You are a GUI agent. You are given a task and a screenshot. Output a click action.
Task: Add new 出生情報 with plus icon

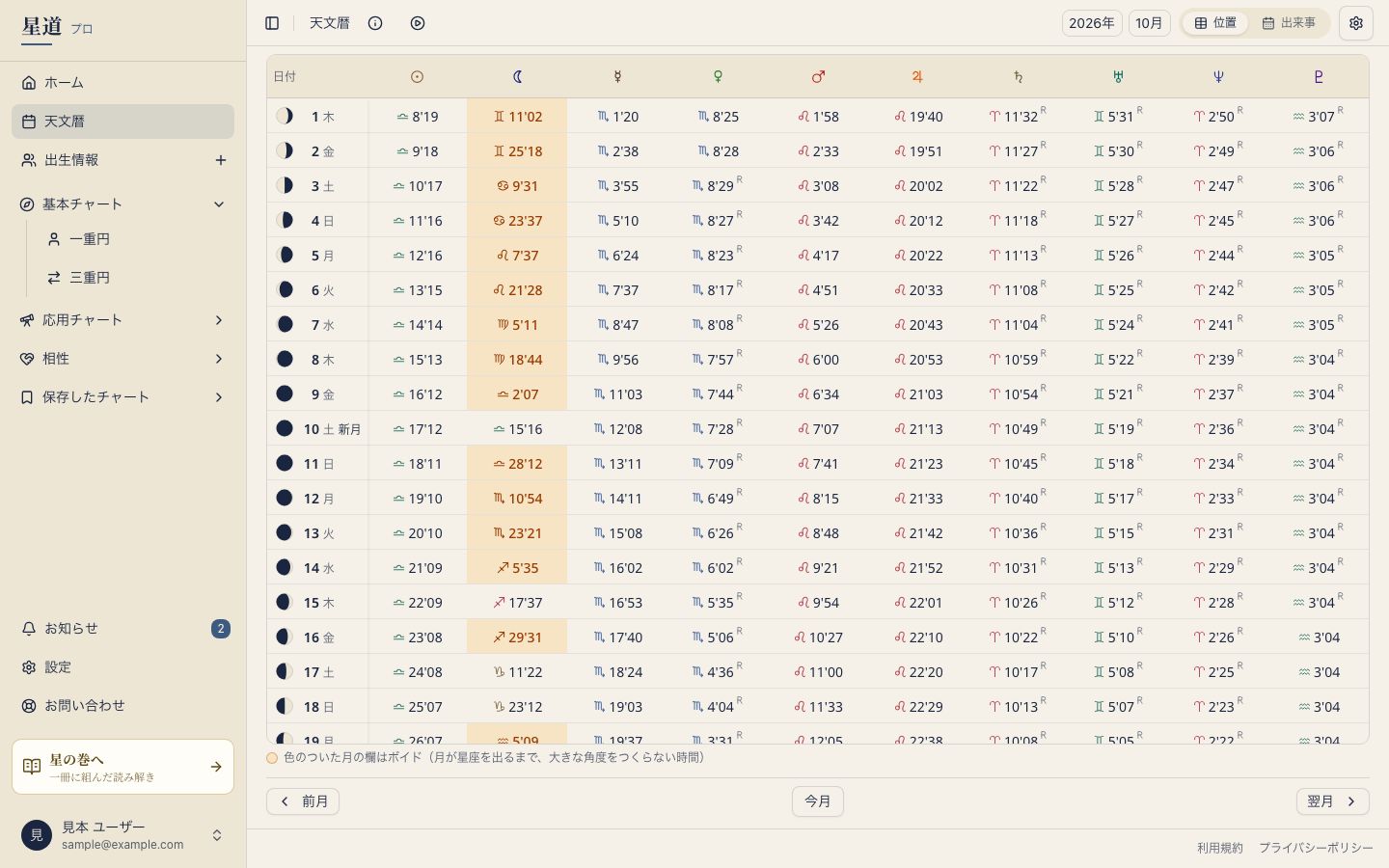tap(221, 160)
